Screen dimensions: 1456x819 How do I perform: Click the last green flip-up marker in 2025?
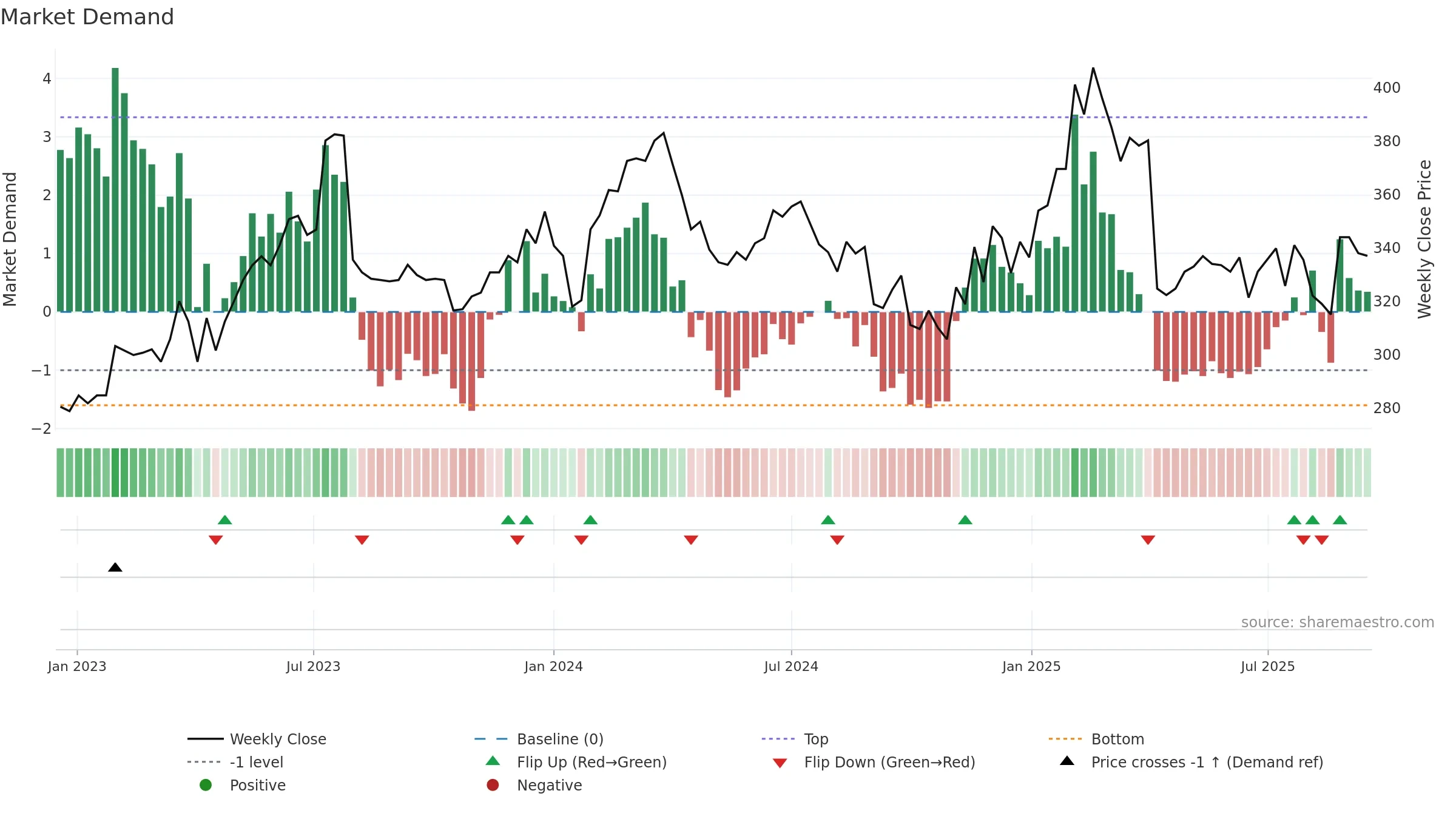tap(1340, 520)
